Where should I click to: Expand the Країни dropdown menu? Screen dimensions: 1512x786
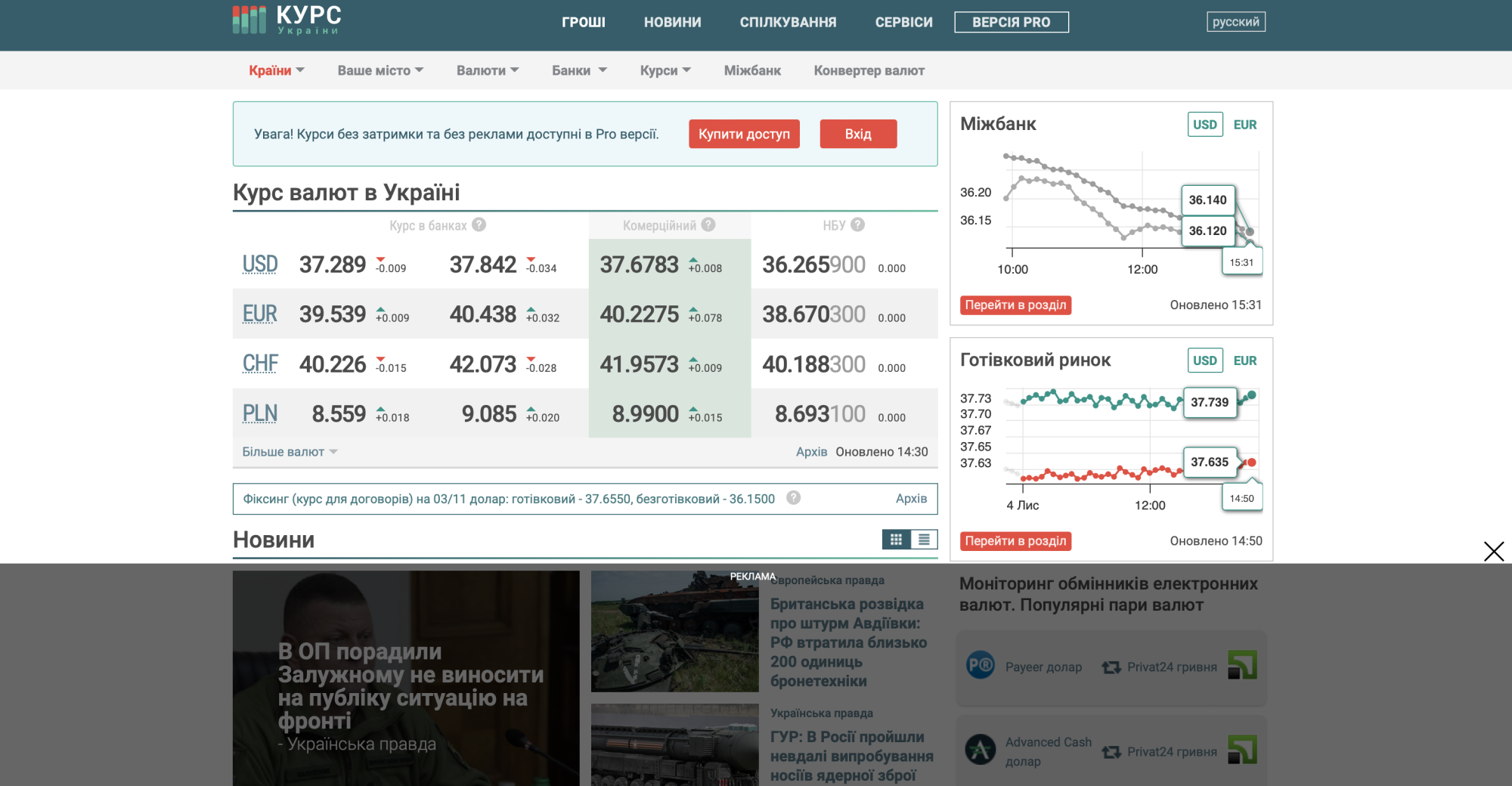pyautogui.click(x=276, y=70)
